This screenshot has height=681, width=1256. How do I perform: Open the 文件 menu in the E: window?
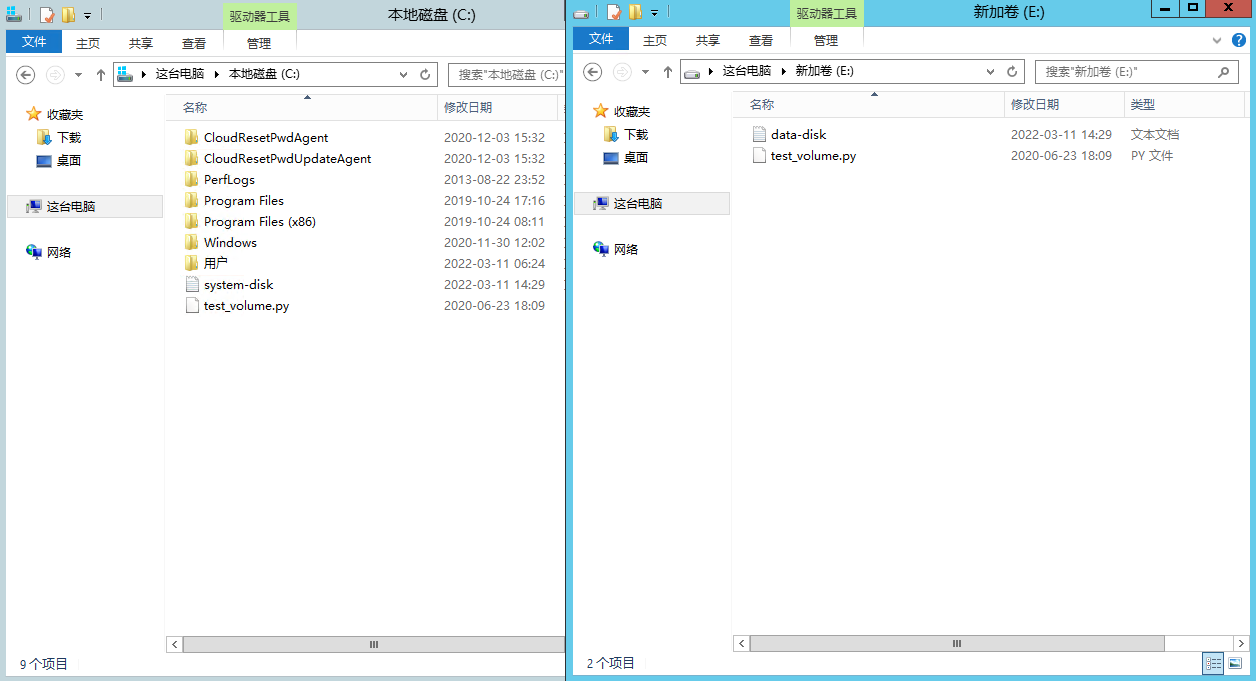coord(601,39)
